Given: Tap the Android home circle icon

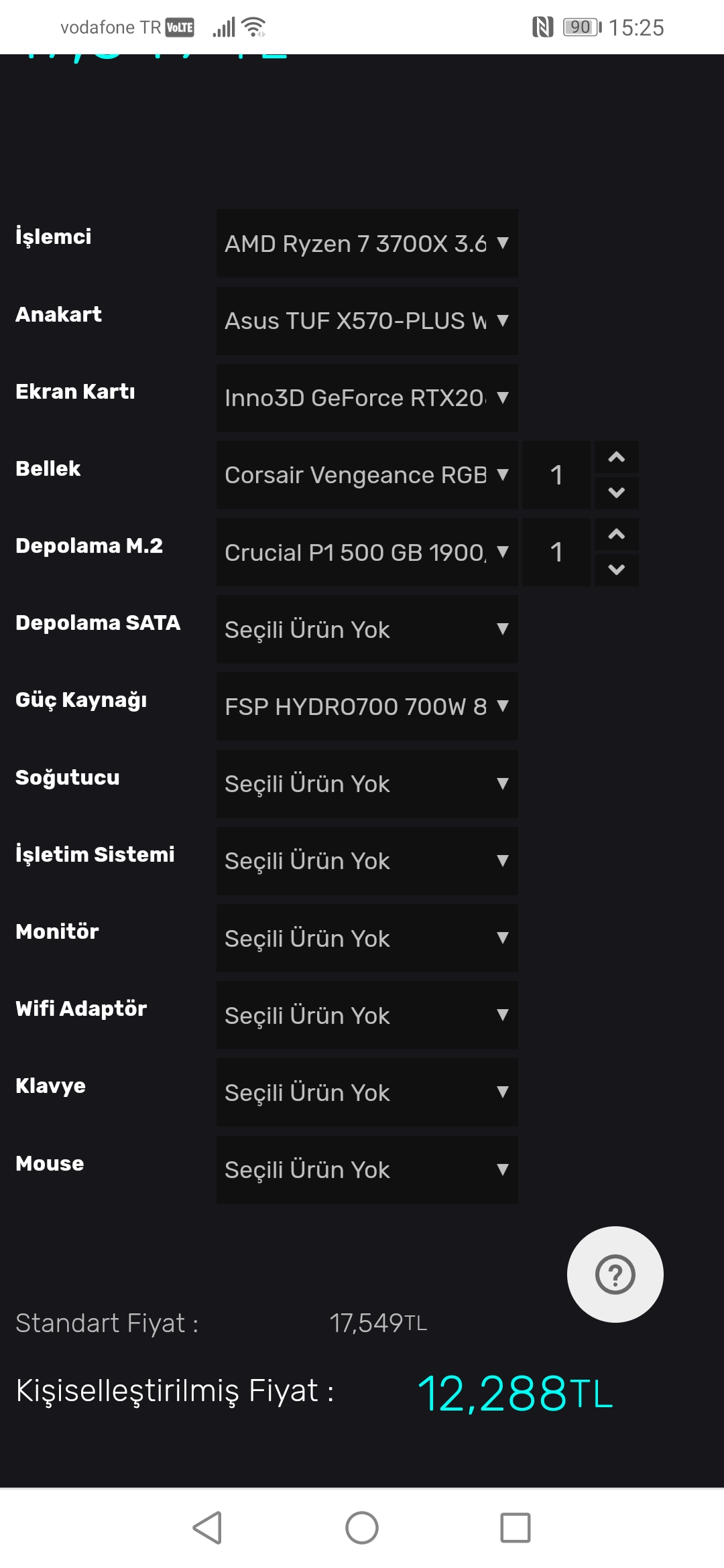Looking at the screenshot, I should (361, 1528).
